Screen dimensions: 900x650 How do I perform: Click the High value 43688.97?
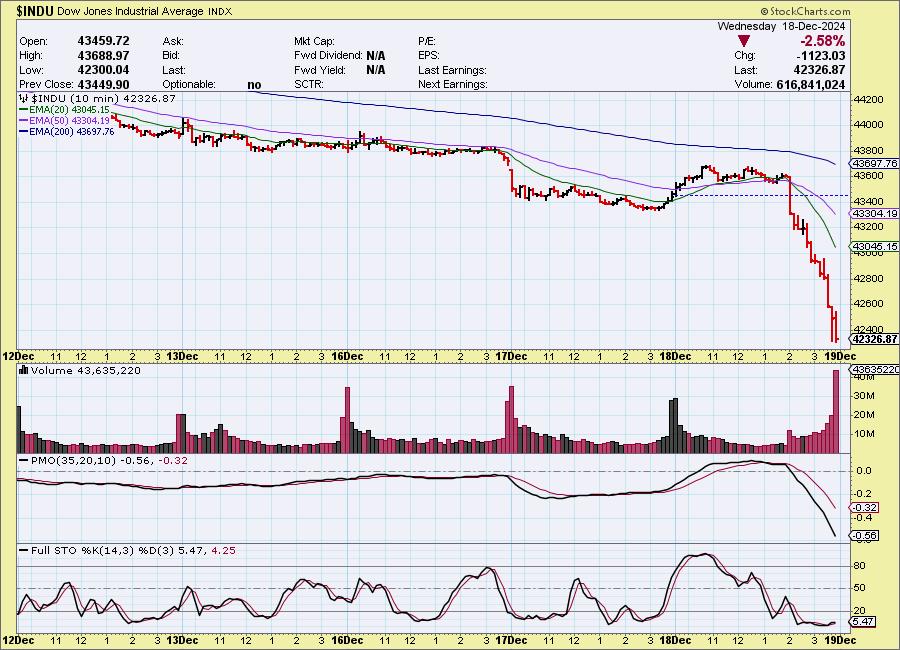tap(103, 55)
